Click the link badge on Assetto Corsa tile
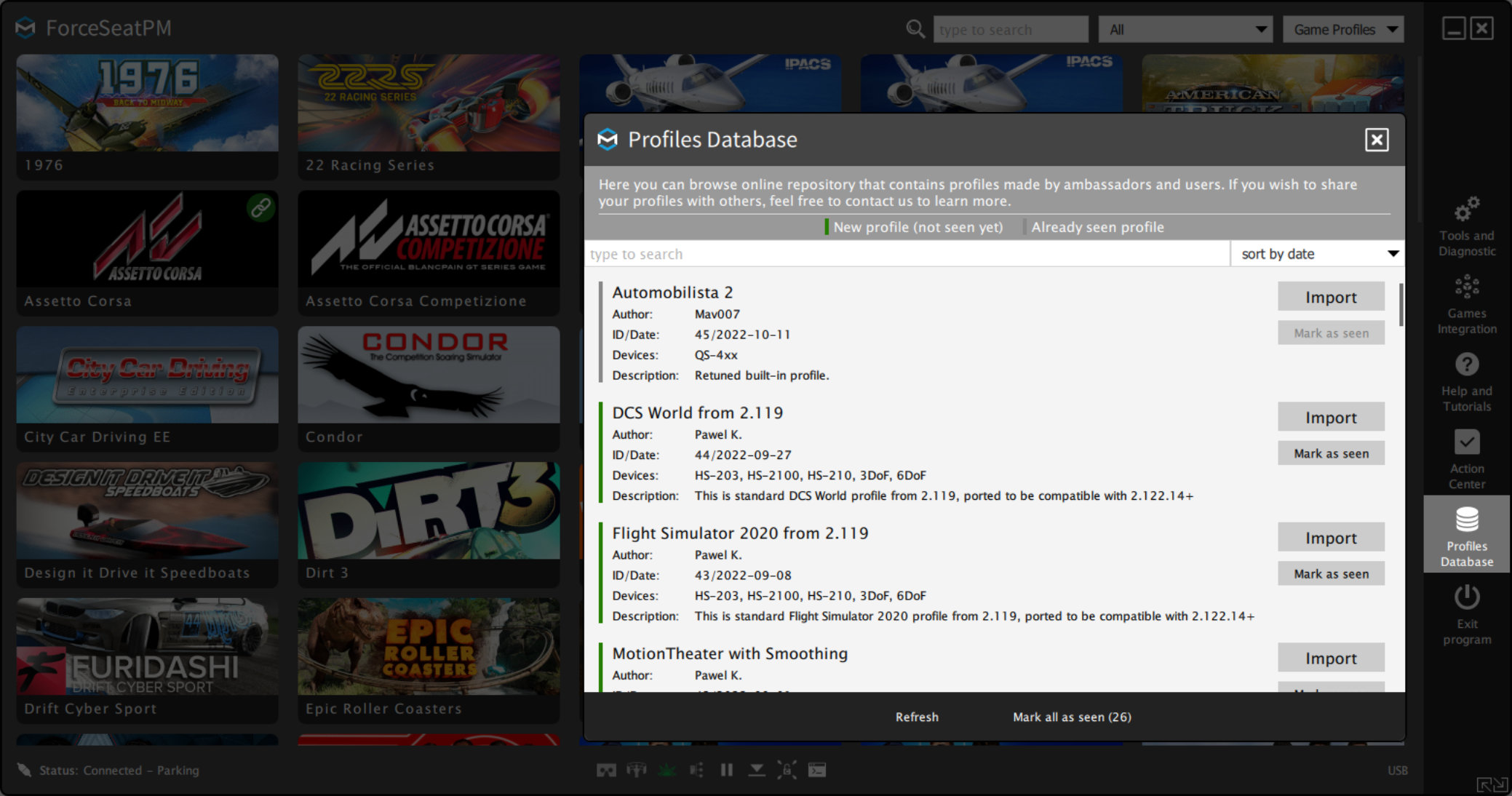Screen dimensions: 1512x796 coord(260,208)
